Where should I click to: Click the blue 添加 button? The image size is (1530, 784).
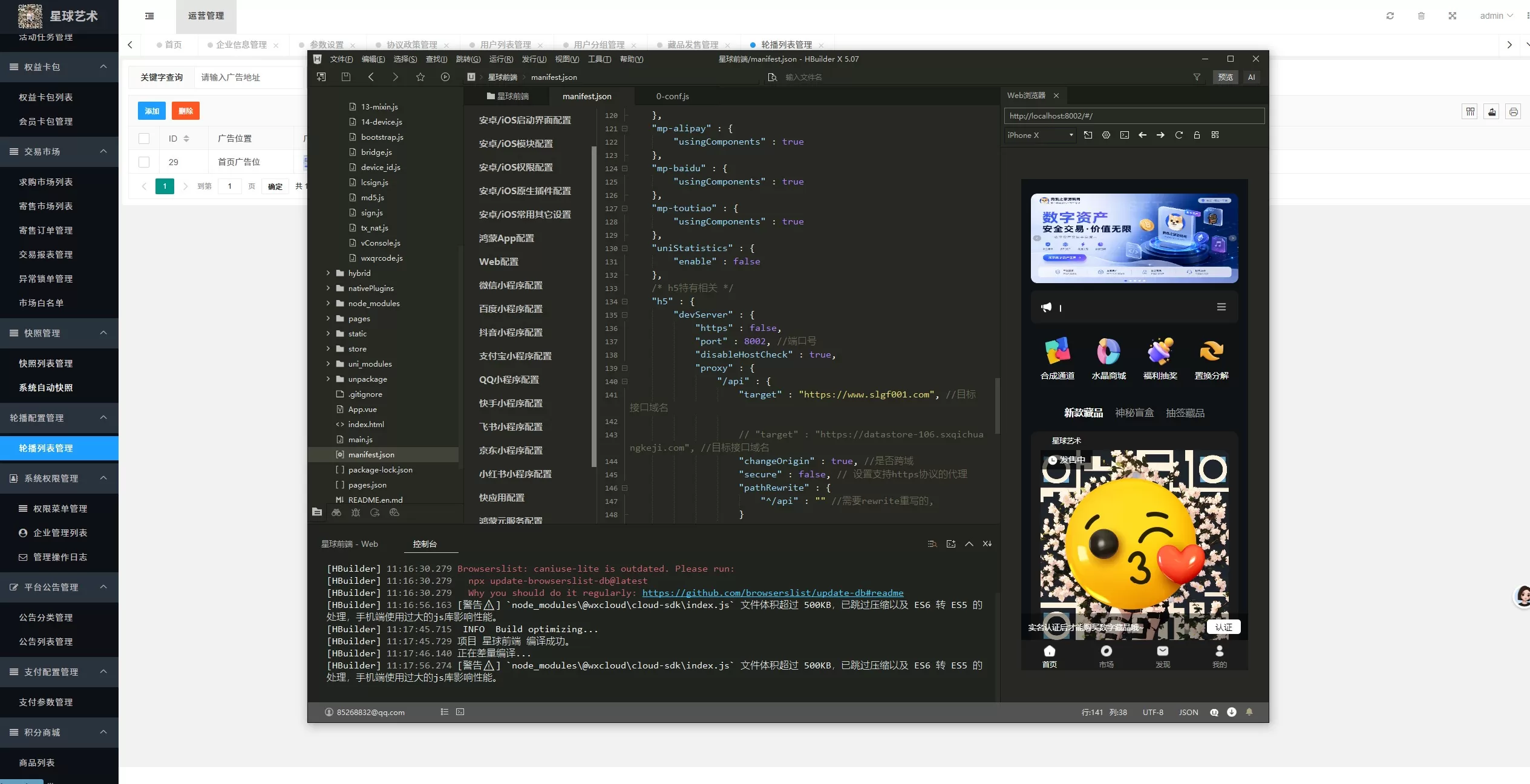tap(152, 111)
